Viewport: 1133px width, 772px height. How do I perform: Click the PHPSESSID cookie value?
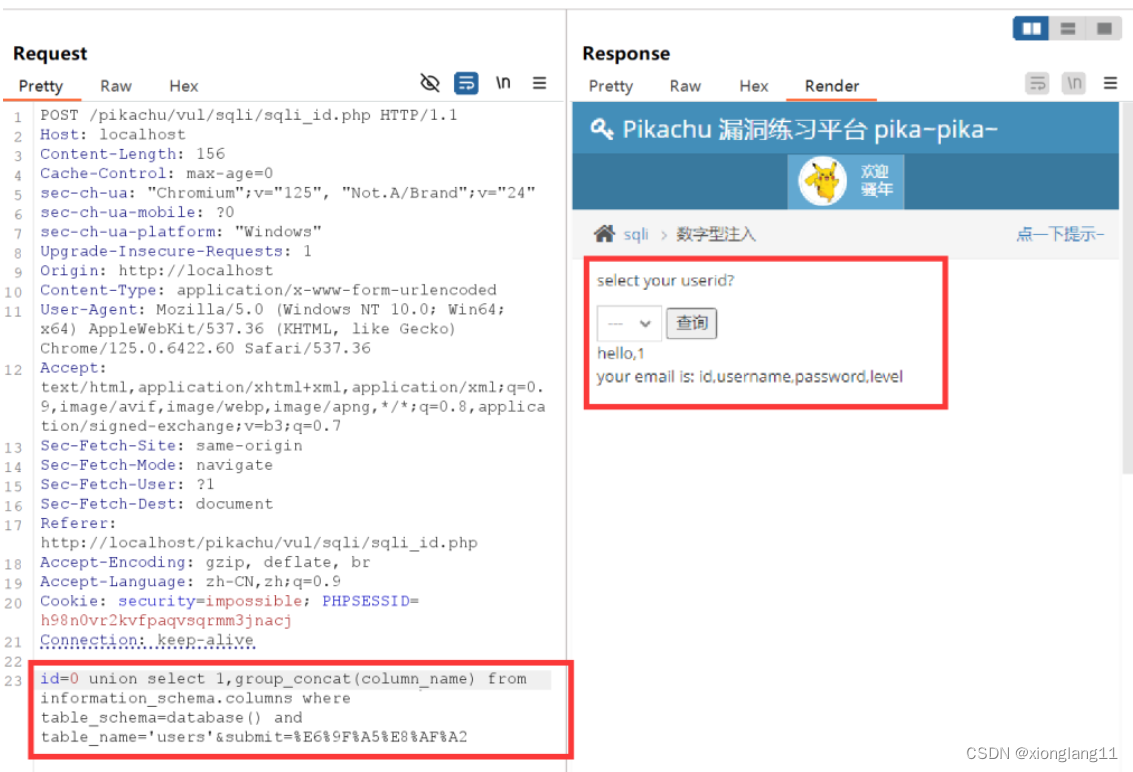pyautogui.click(x=166, y=620)
